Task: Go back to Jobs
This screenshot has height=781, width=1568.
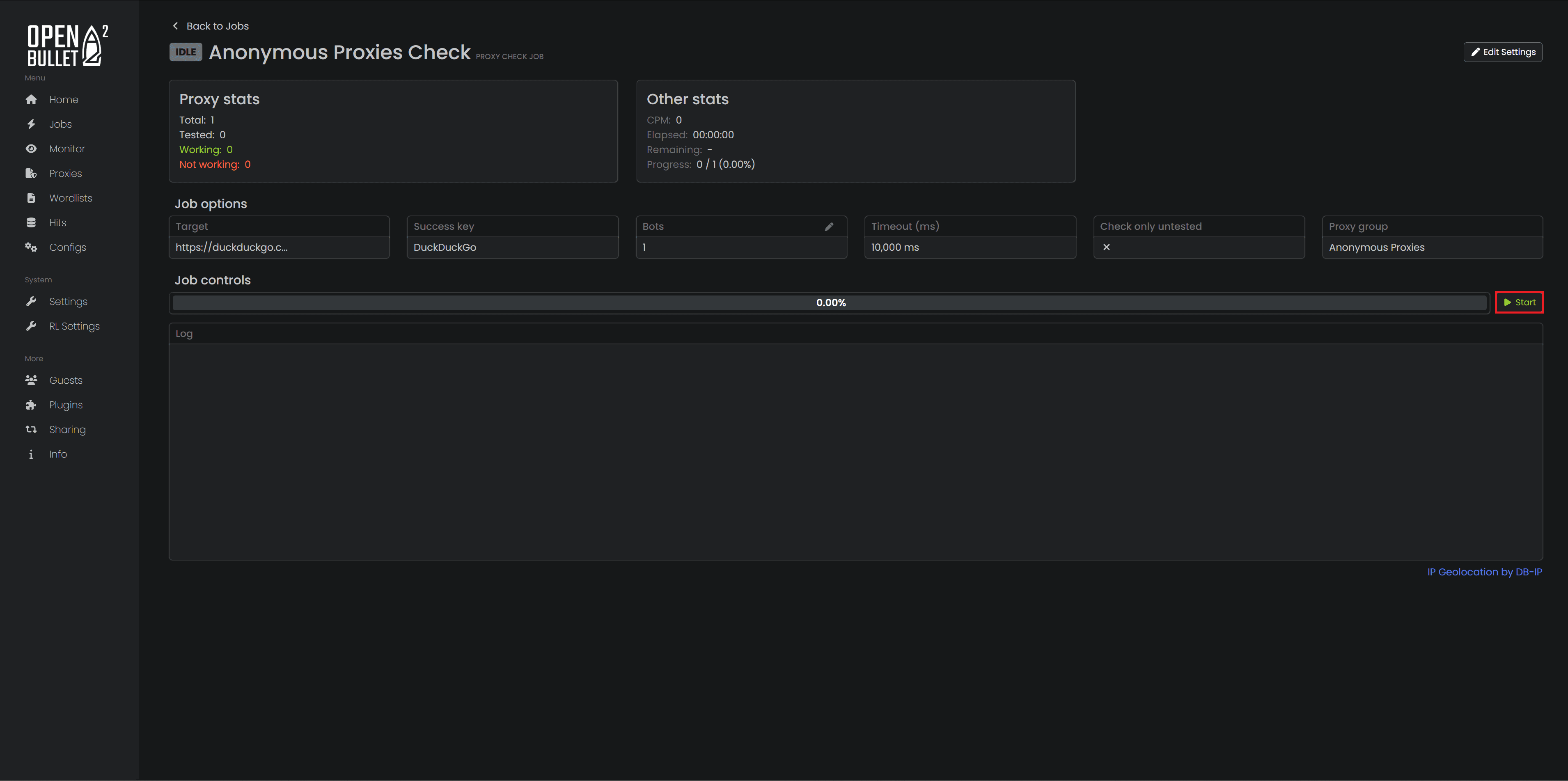Action: click(210, 25)
